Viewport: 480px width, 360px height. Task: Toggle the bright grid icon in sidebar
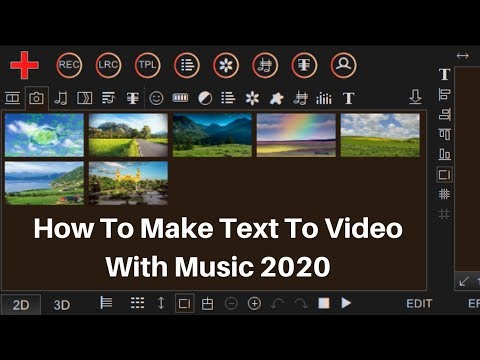coord(444,194)
